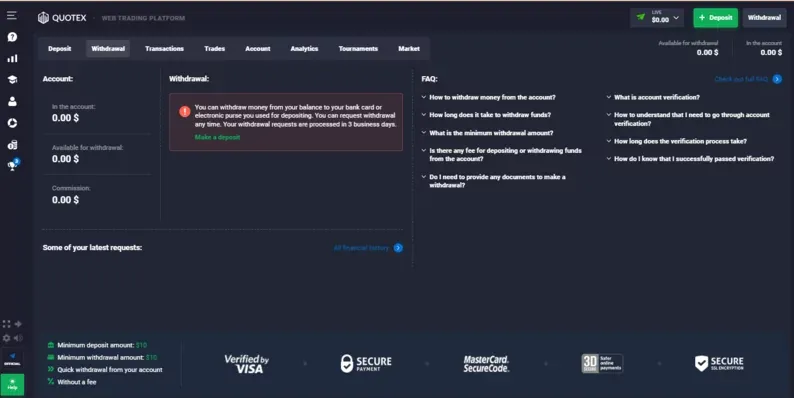This screenshot has height=398, width=794.
Task: Click the arrow icon next to All financial history
Action: (399, 248)
